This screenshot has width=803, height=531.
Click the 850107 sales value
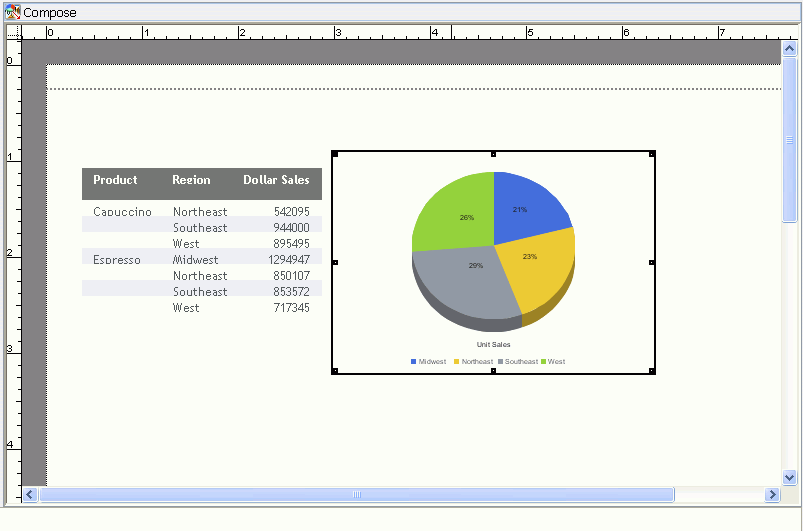click(291, 275)
